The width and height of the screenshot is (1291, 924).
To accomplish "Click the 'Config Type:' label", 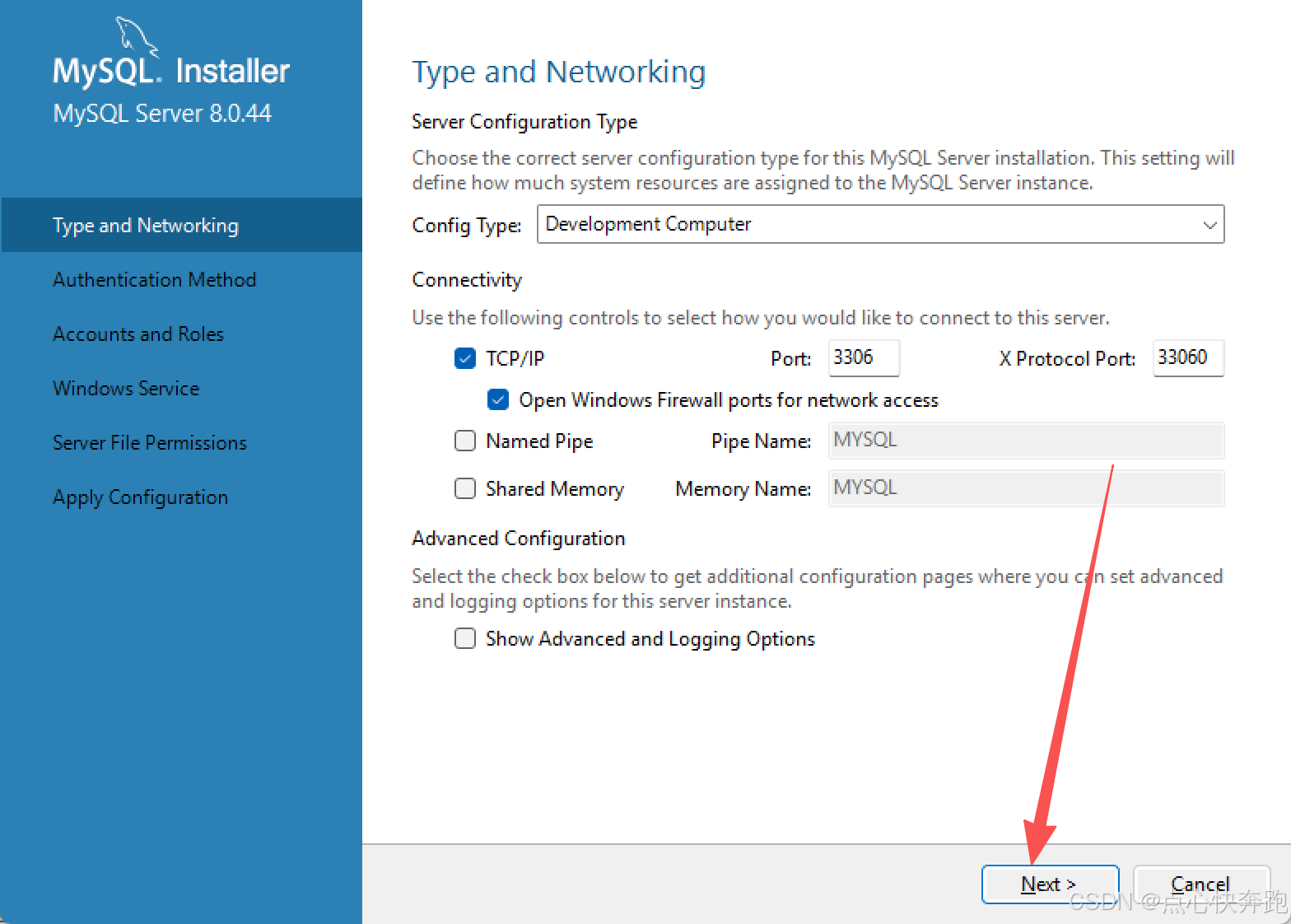I will (x=467, y=225).
